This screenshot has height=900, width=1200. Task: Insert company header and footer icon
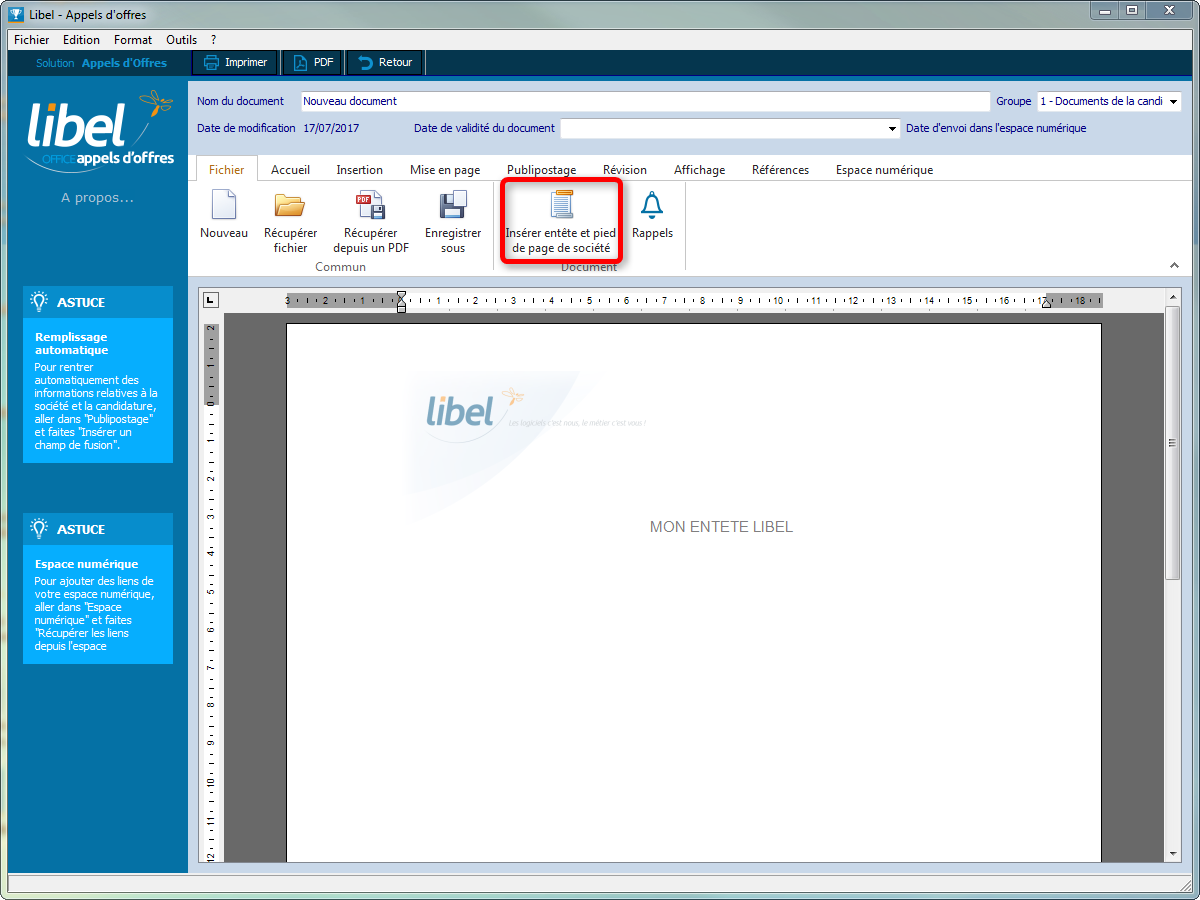561,204
